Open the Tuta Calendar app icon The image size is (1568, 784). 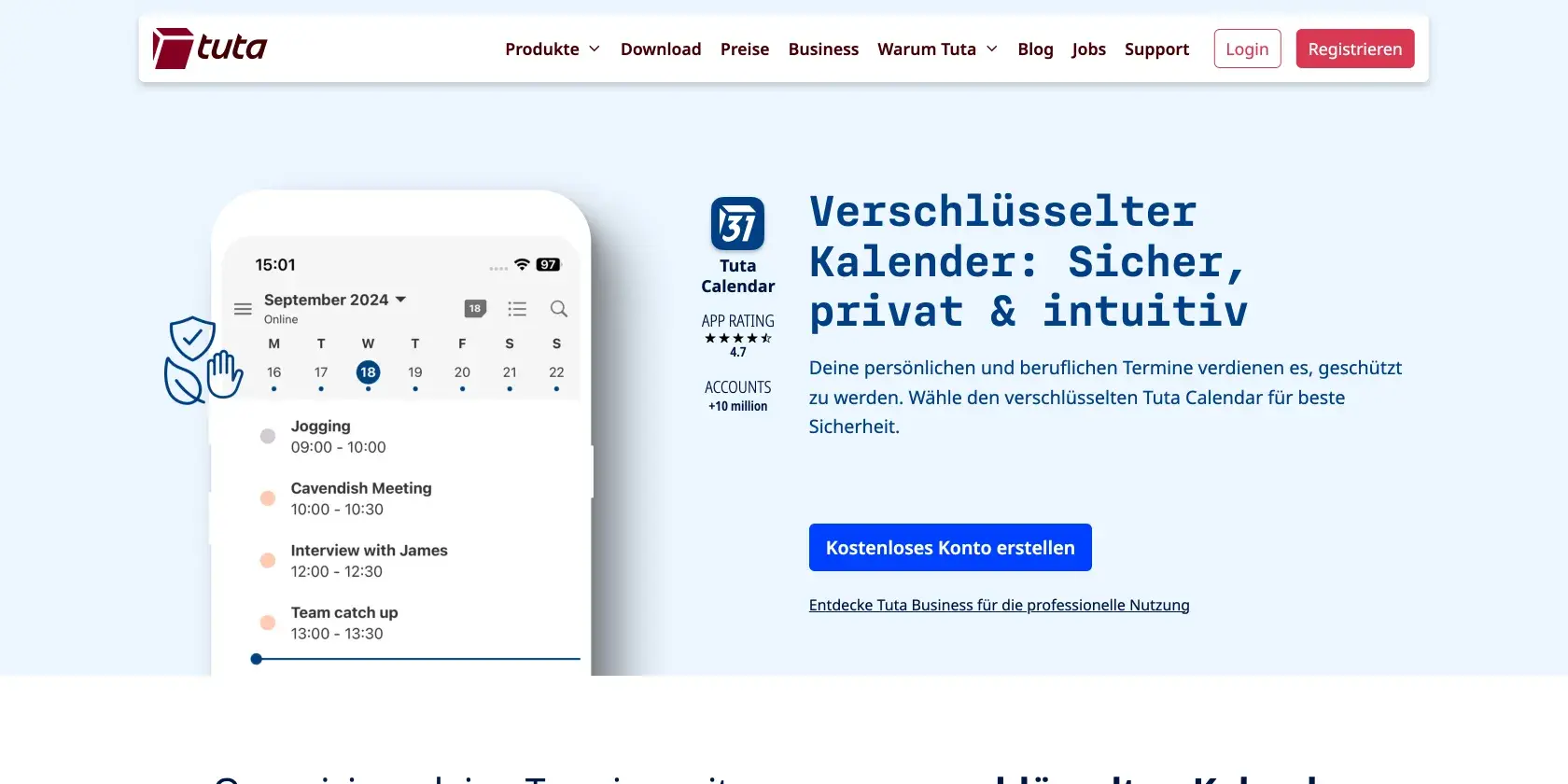coord(737,223)
